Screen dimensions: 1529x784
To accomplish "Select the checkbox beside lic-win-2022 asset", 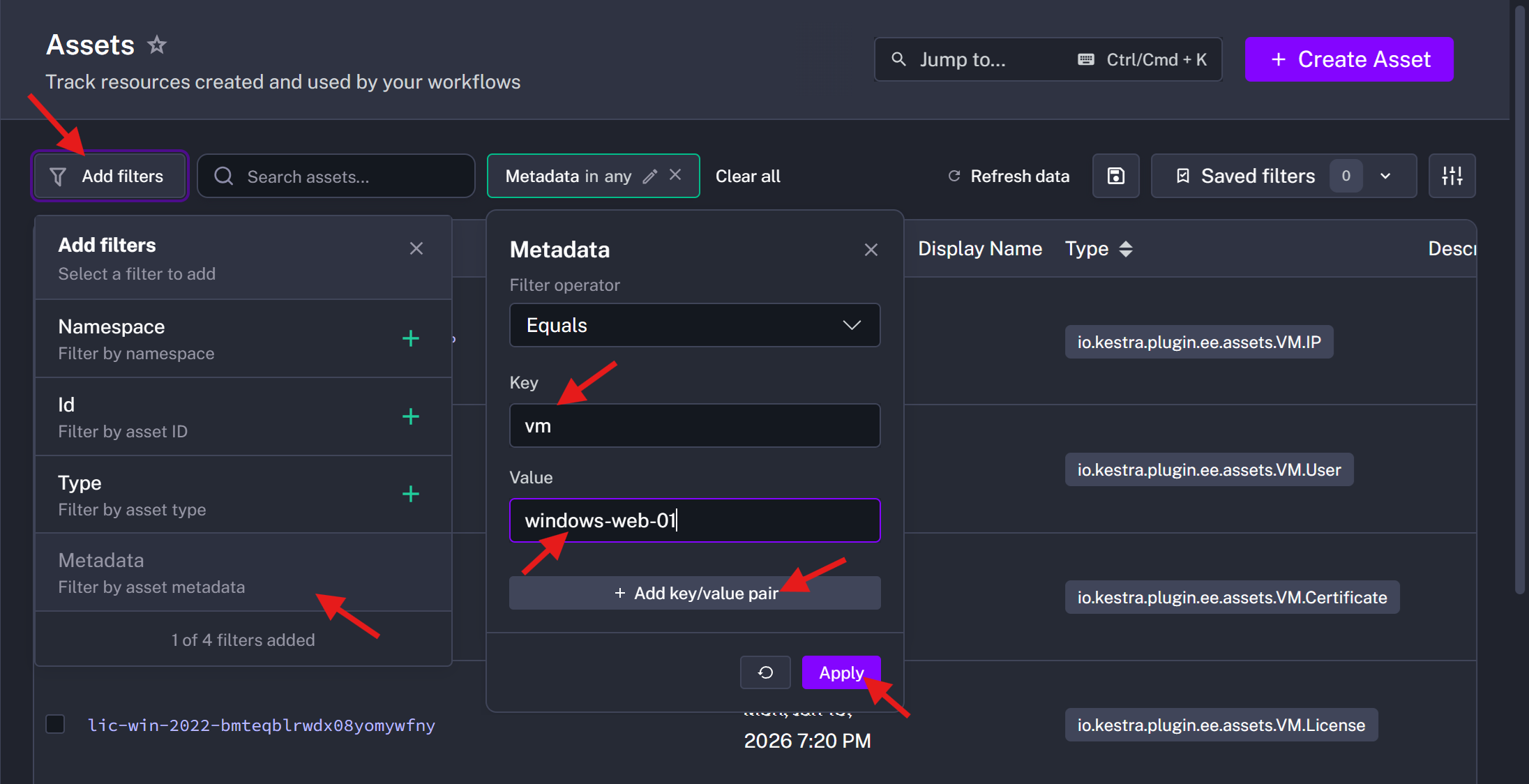I will [x=55, y=724].
